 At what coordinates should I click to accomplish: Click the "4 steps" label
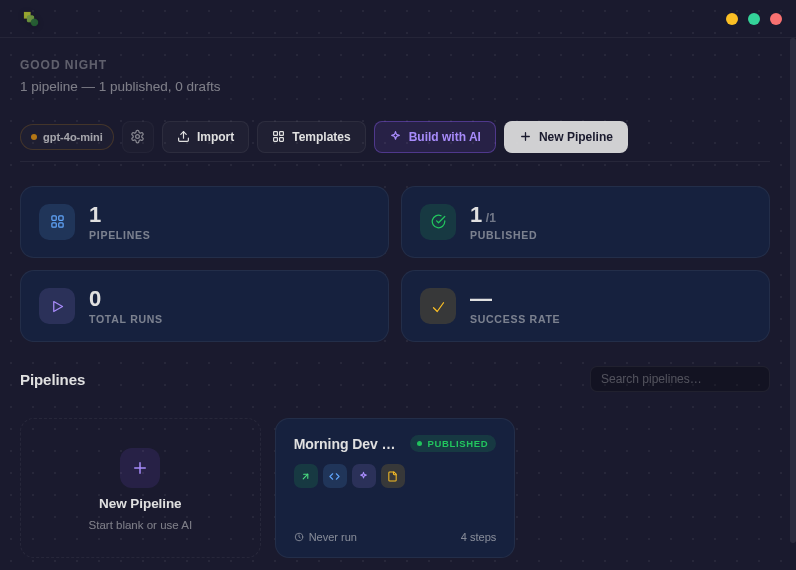tap(478, 537)
